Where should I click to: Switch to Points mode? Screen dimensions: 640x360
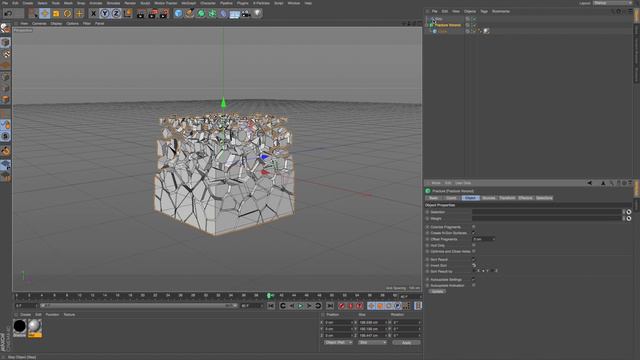tap(5, 77)
